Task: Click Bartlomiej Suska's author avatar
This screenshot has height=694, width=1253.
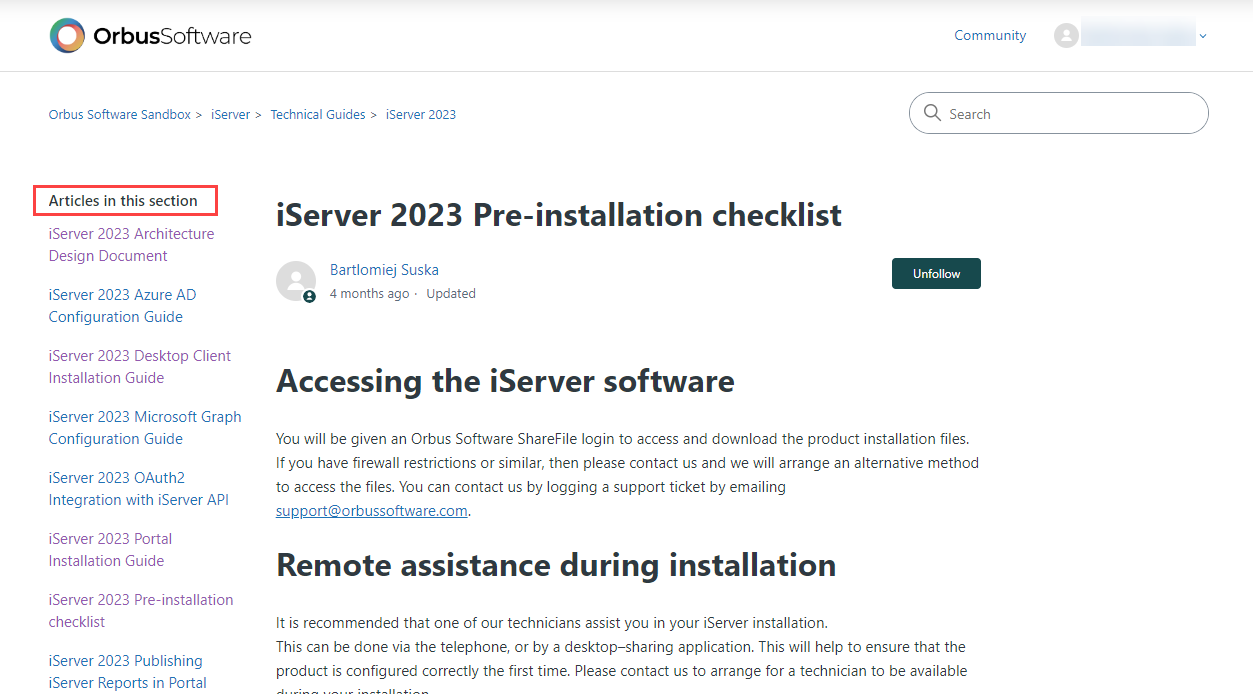Action: (296, 281)
